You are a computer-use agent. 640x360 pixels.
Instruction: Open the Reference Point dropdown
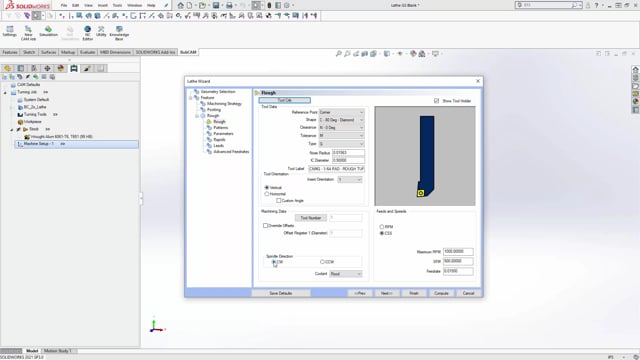pos(341,112)
